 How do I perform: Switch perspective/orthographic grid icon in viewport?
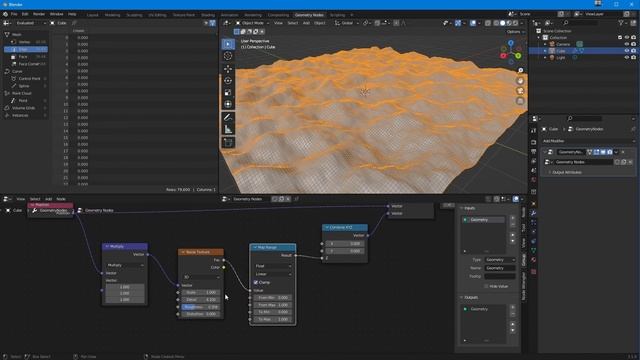[x=520, y=101]
